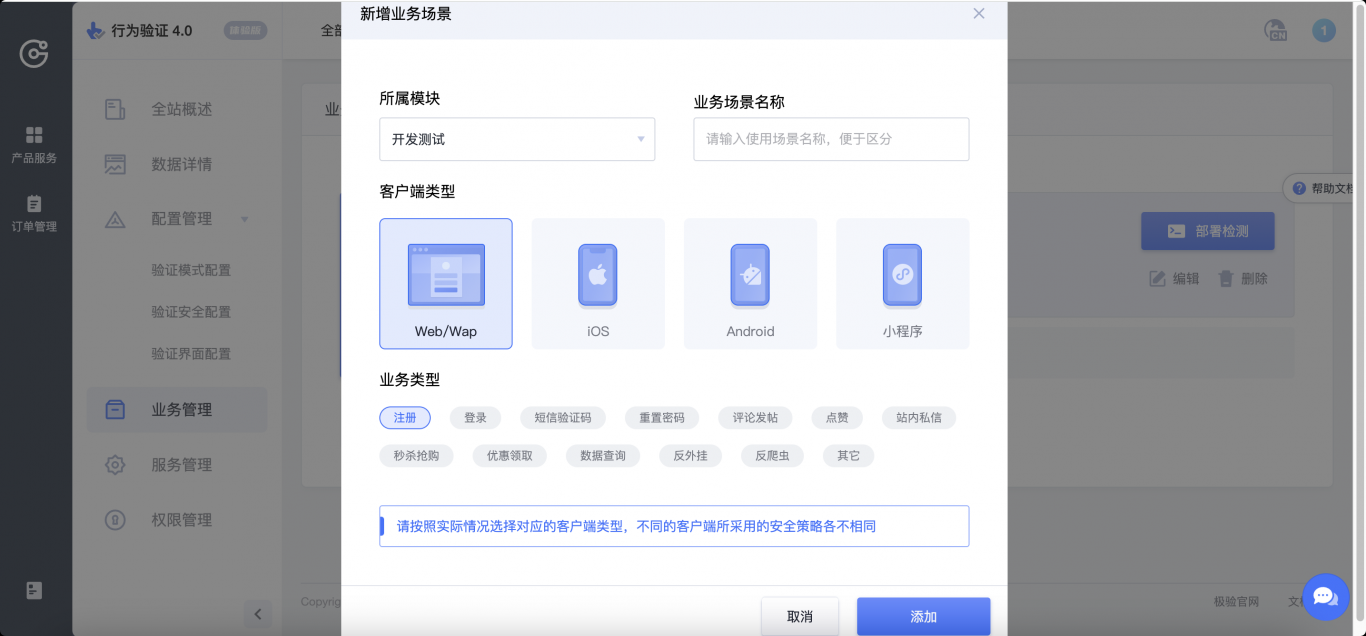The width and height of the screenshot is (1366, 636).
Task: Click the 全站概述 document icon
Action: [x=114, y=108]
